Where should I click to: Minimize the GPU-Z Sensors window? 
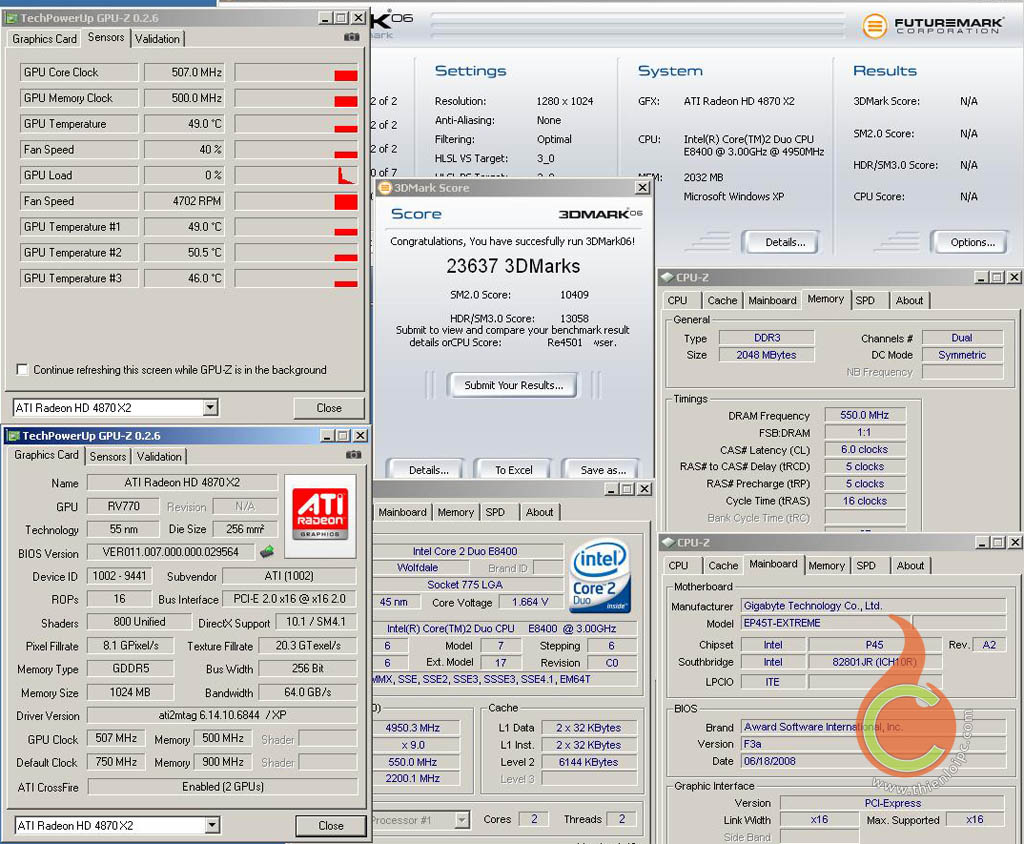326,18
